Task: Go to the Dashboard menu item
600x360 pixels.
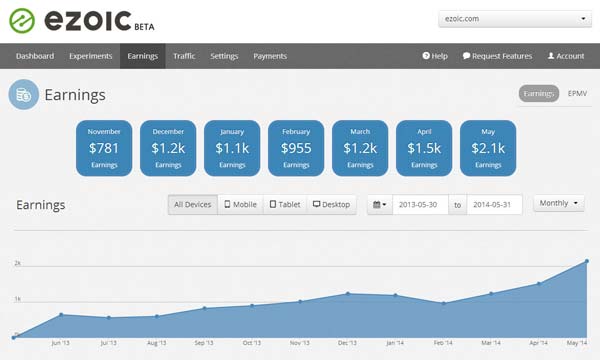Action: pyautogui.click(x=35, y=56)
